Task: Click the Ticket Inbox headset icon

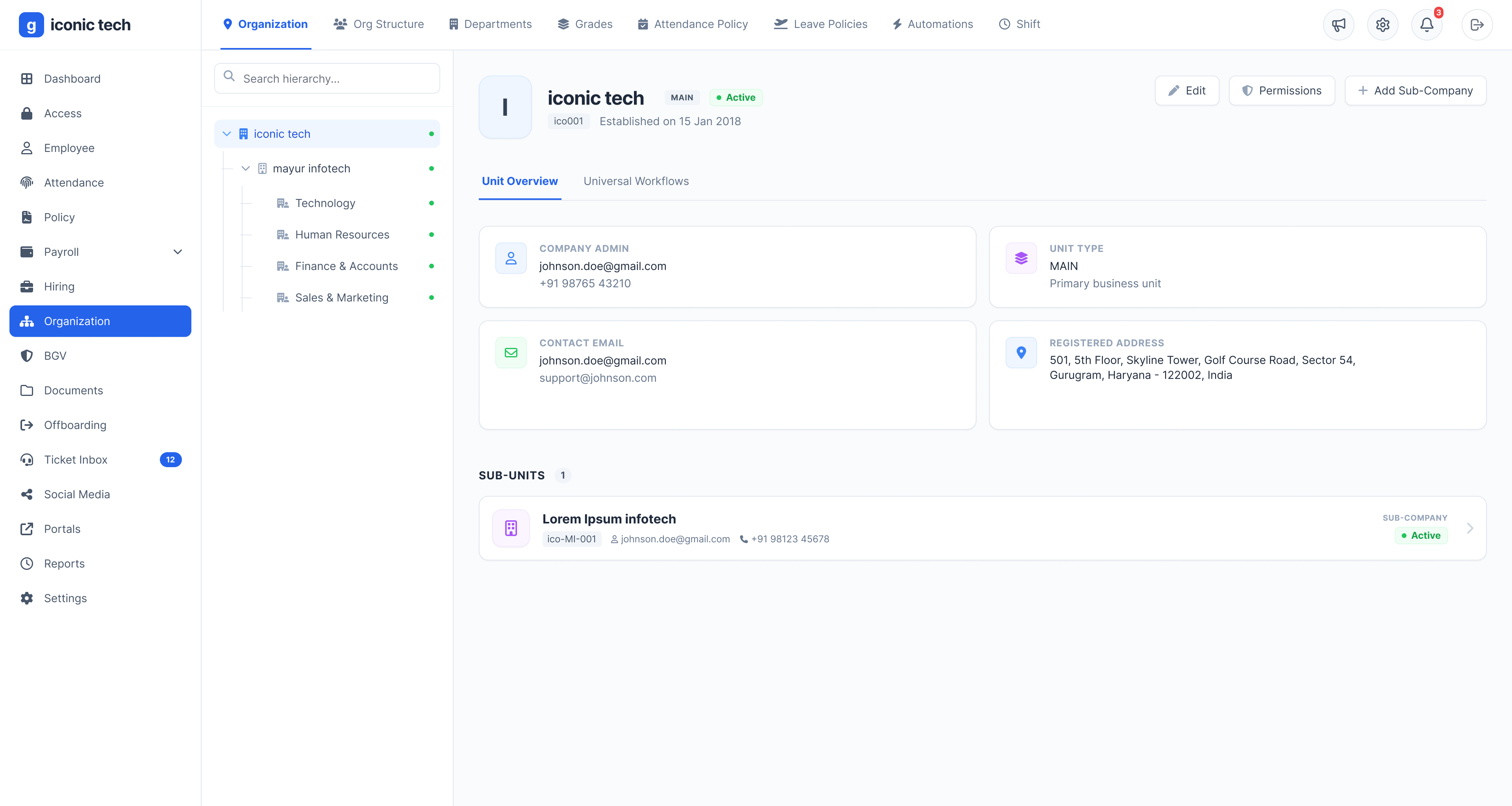Action: coord(26,459)
